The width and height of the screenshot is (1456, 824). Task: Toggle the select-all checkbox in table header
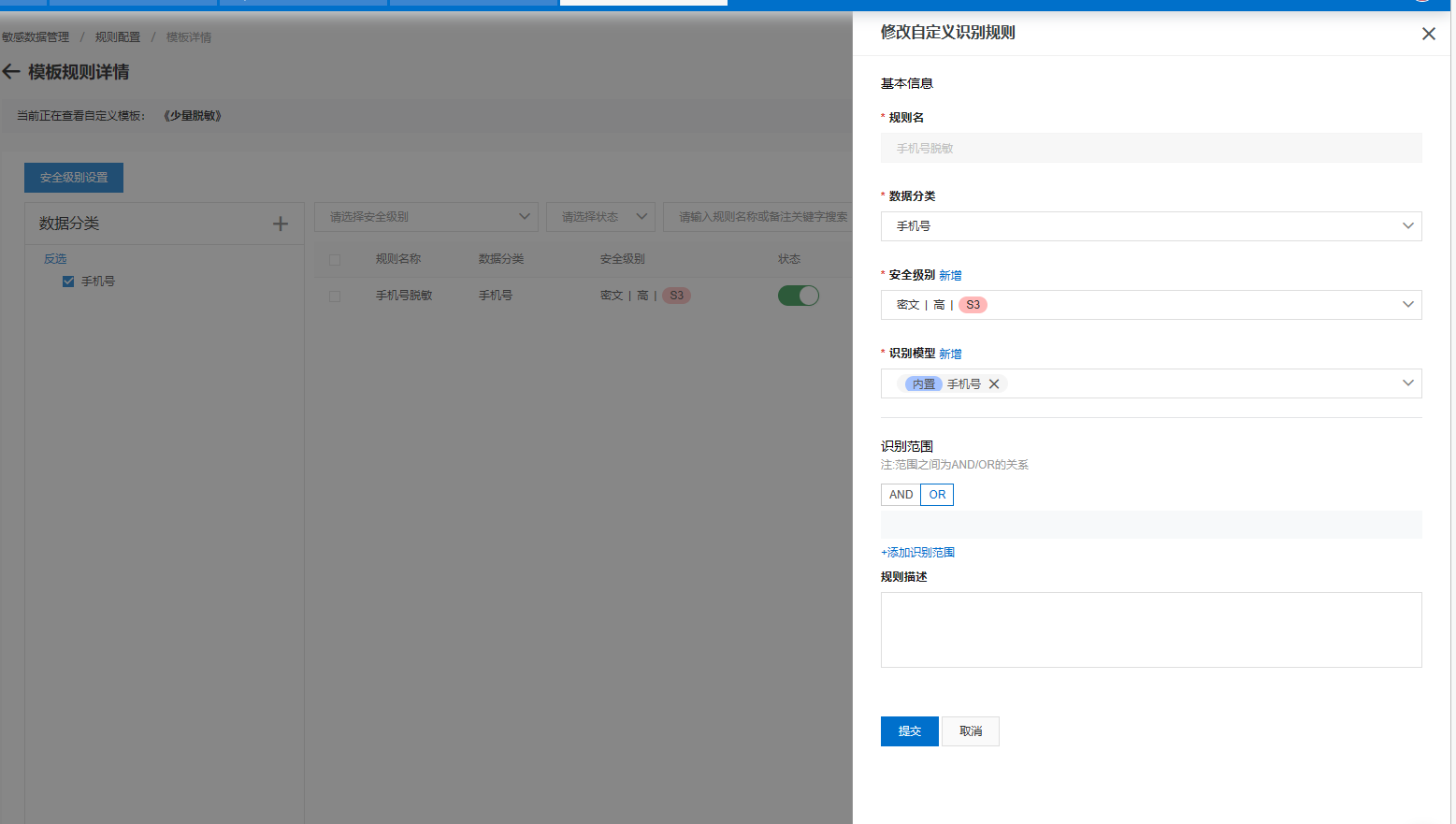(x=335, y=259)
